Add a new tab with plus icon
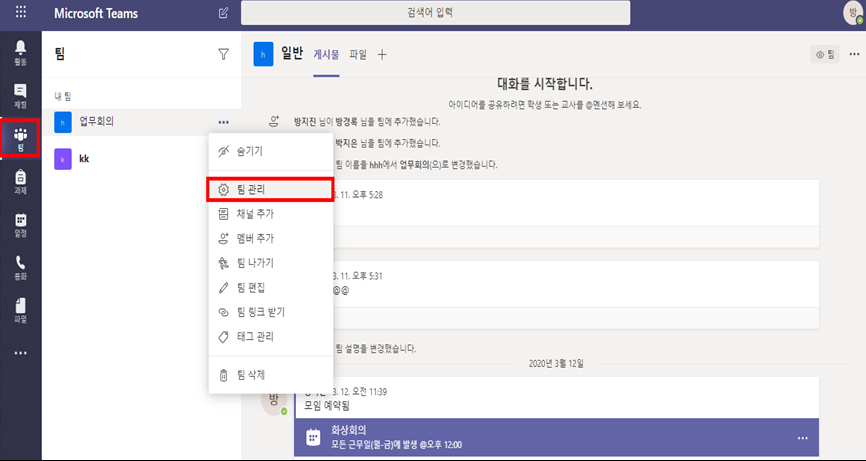Screen dimensions: 866x461 382,54
